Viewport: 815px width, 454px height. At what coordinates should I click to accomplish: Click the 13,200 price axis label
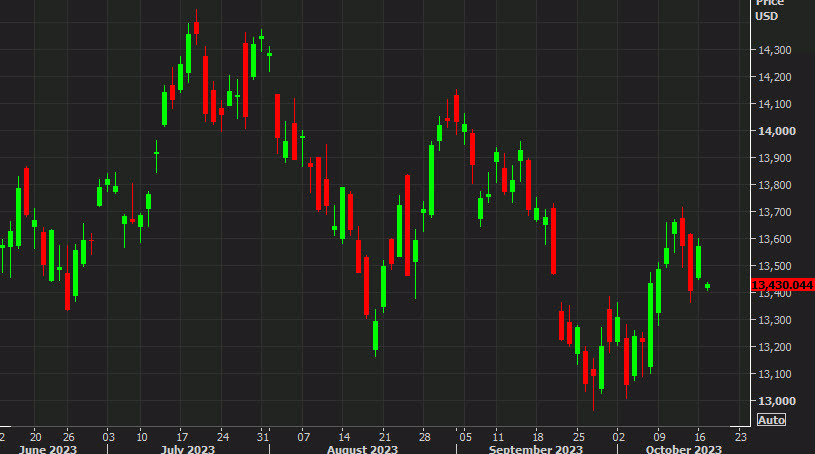pyautogui.click(x=774, y=347)
